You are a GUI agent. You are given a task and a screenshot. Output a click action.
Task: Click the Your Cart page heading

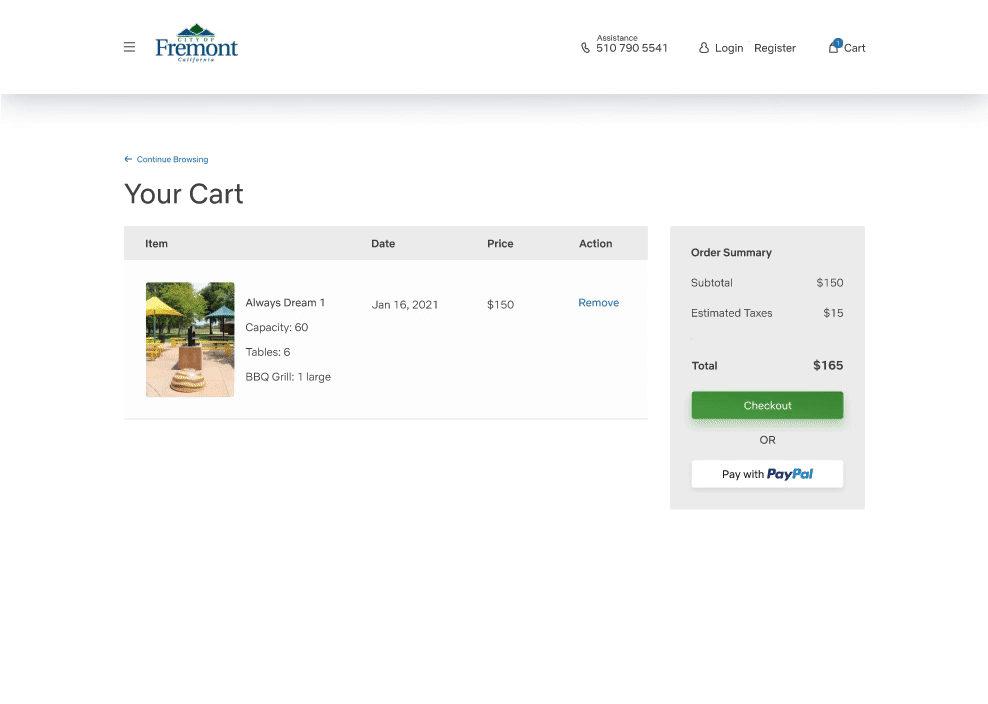tap(183, 193)
